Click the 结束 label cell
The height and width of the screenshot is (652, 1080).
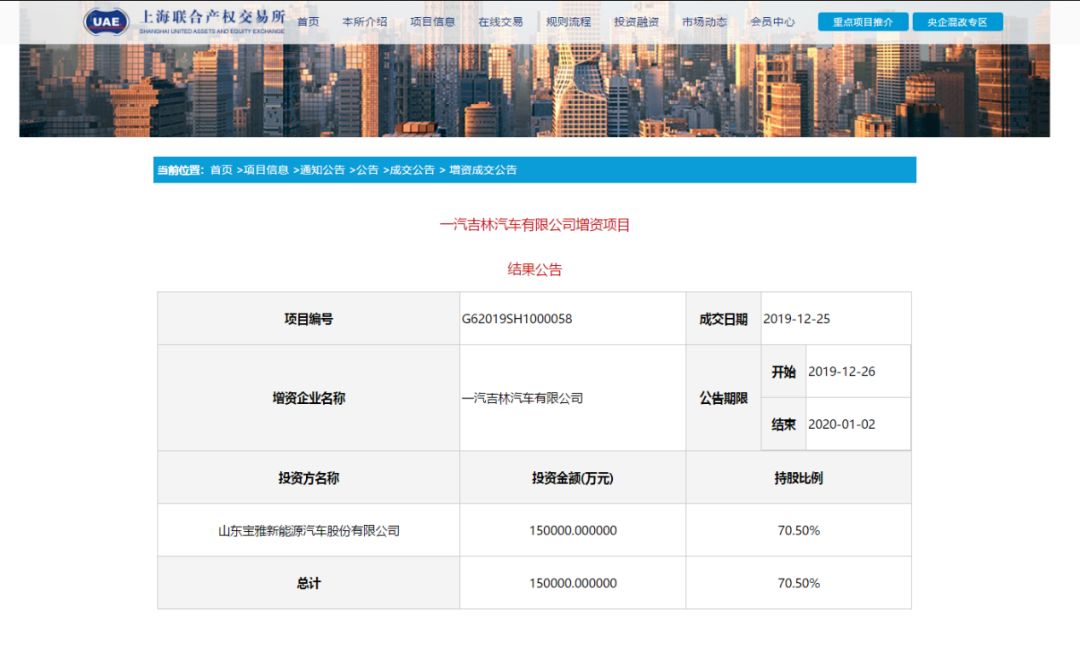[783, 424]
